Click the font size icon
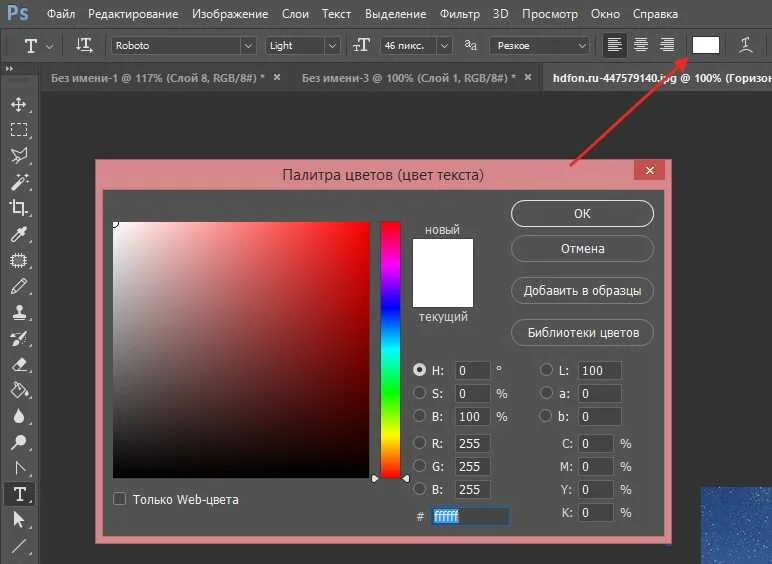 361,45
